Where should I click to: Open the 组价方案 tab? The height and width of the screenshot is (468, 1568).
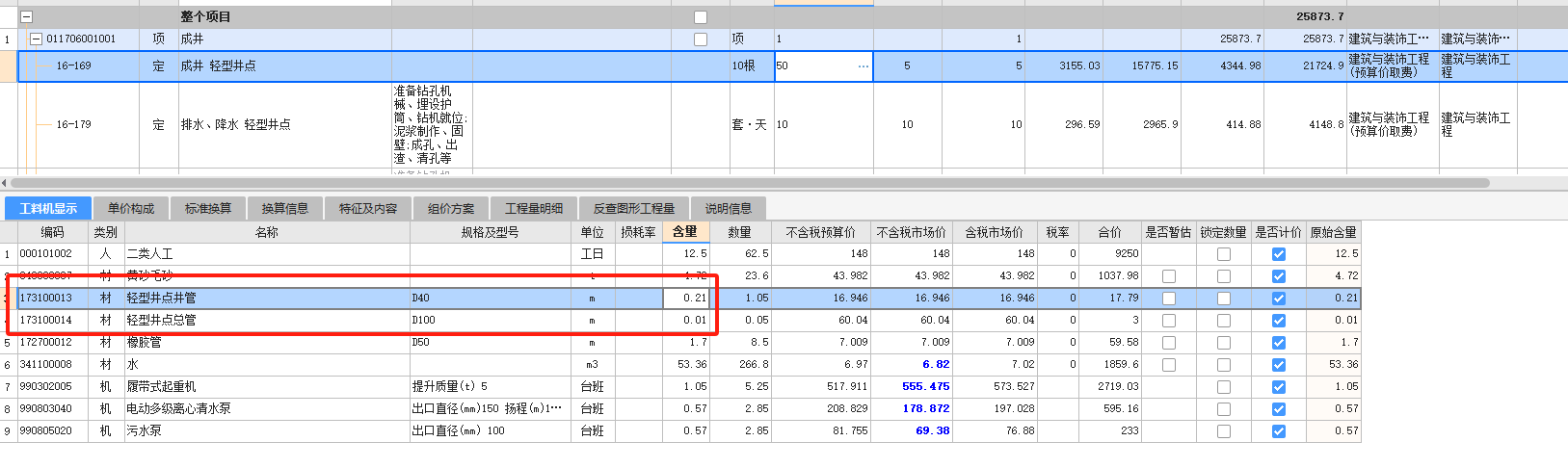coord(451,208)
